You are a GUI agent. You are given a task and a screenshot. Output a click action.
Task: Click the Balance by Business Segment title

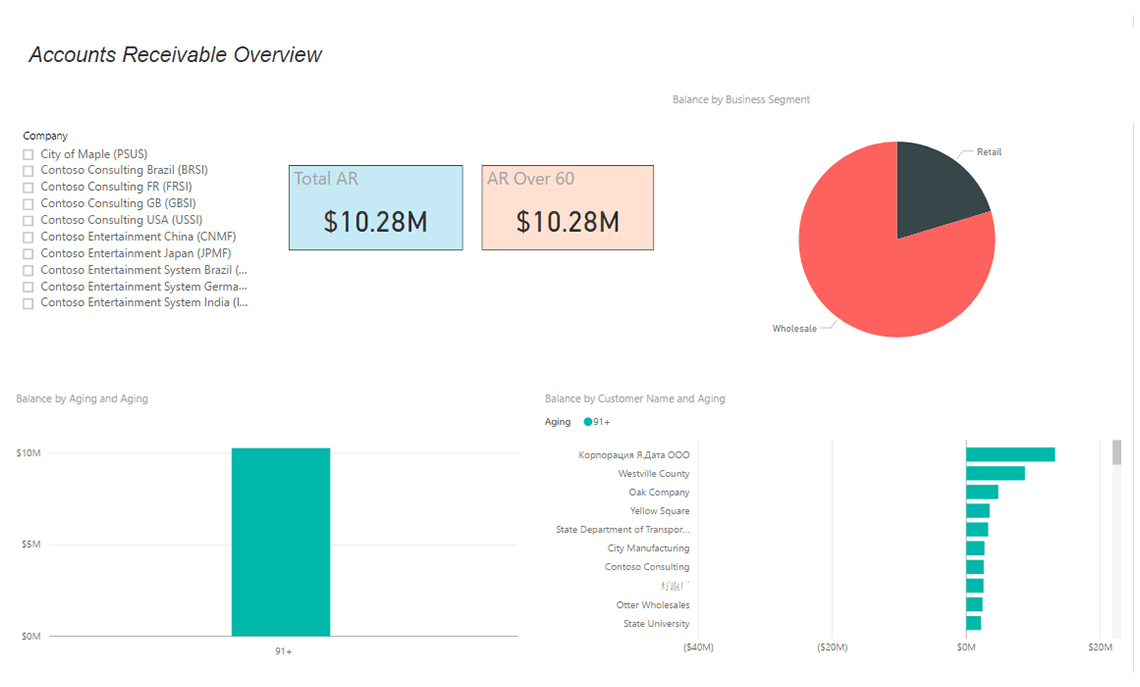click(x=741, y=100)
